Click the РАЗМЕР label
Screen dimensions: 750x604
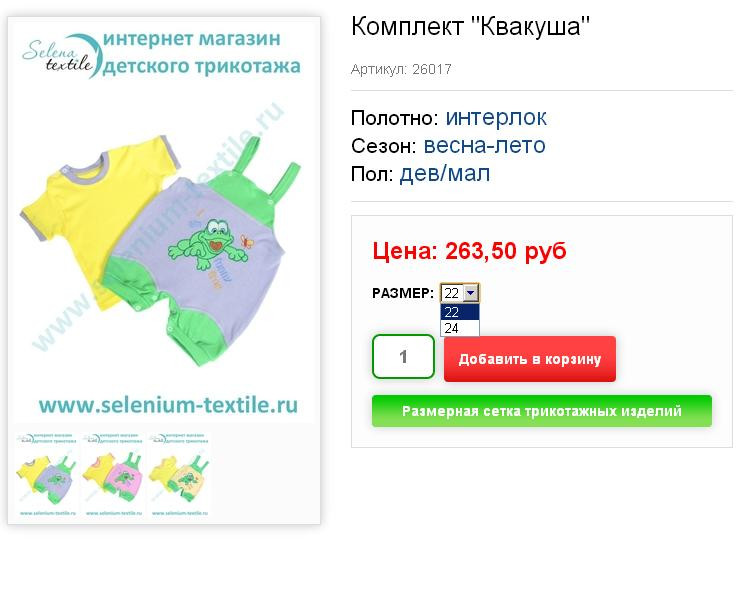coord(403,293)
